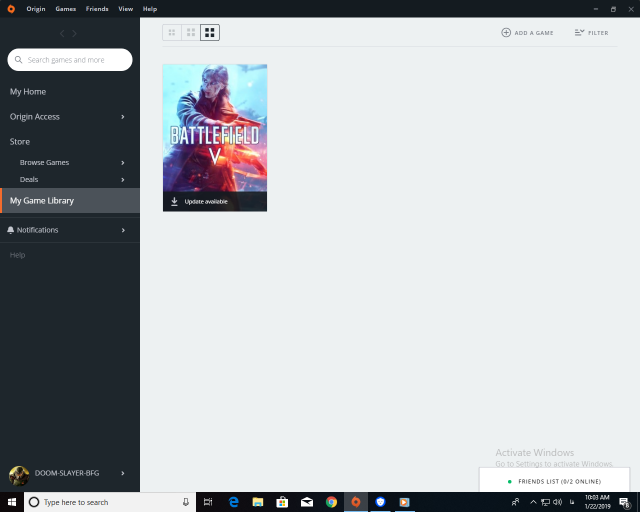Click the back navigation arrow
This screenshot has height=512, width=640.
point(61,34)
